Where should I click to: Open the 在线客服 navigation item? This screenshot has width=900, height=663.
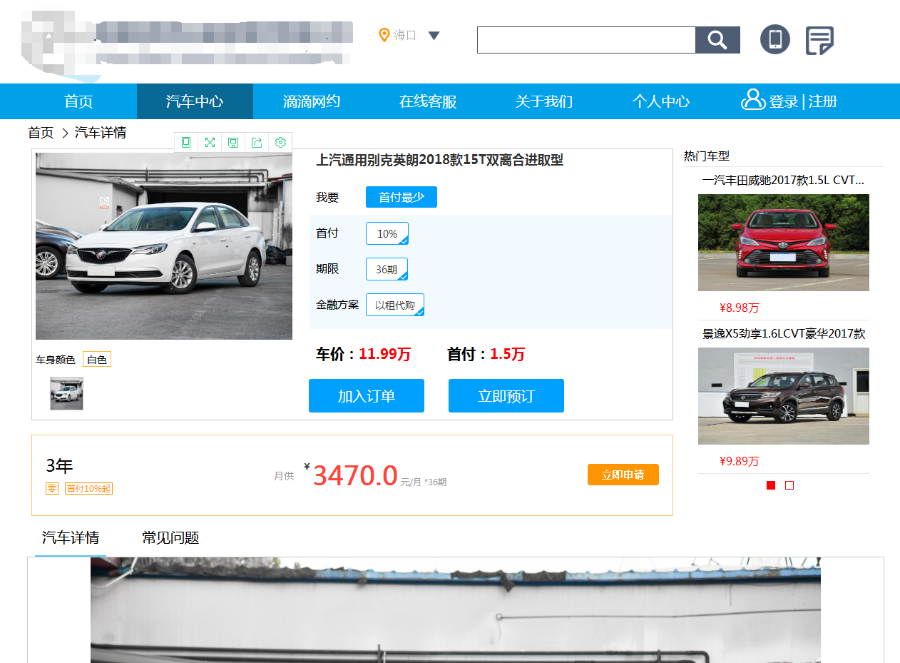pyautogui.click(x=428, y=102)
